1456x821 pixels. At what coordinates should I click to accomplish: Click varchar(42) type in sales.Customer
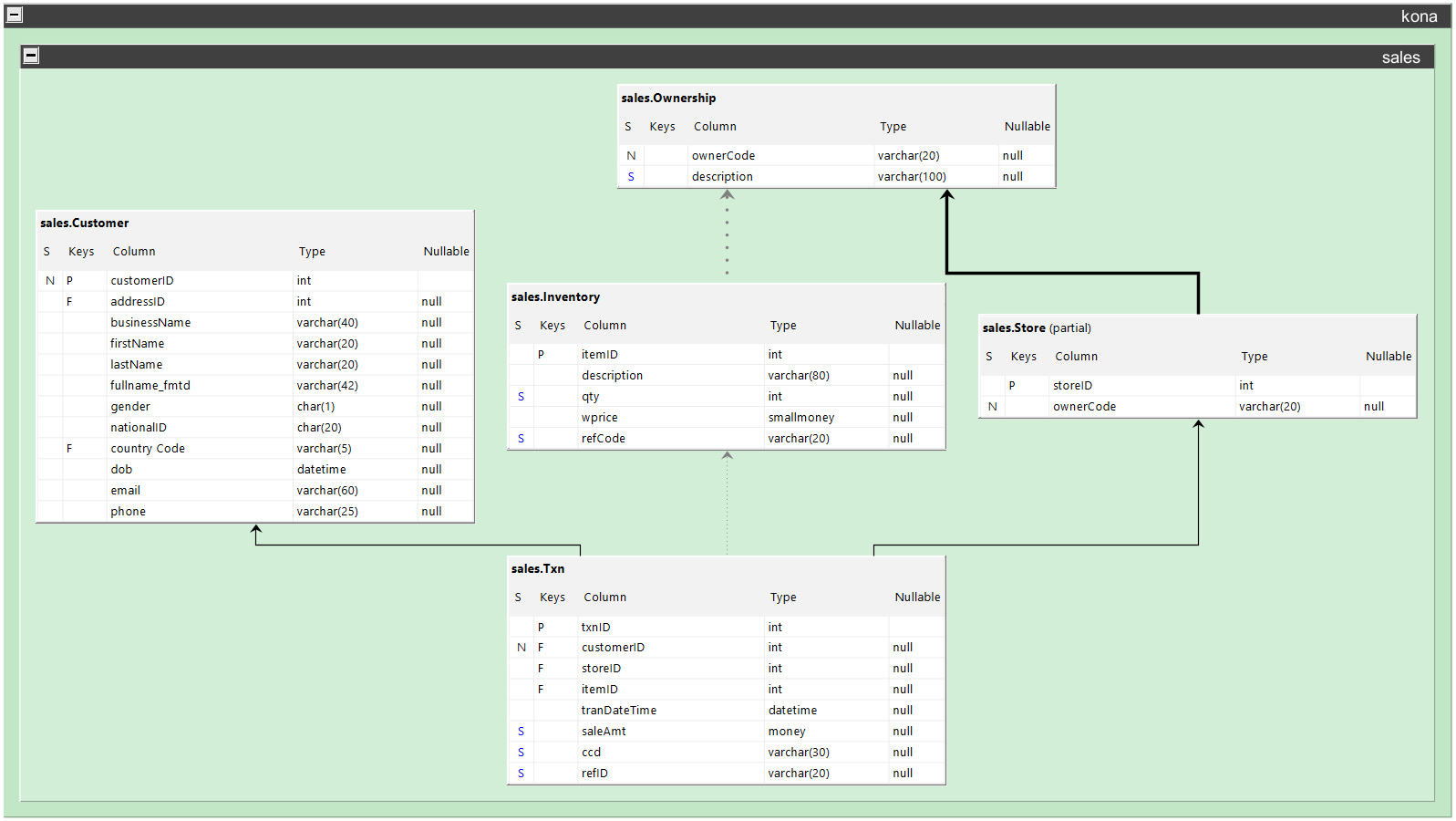point(327,385)
